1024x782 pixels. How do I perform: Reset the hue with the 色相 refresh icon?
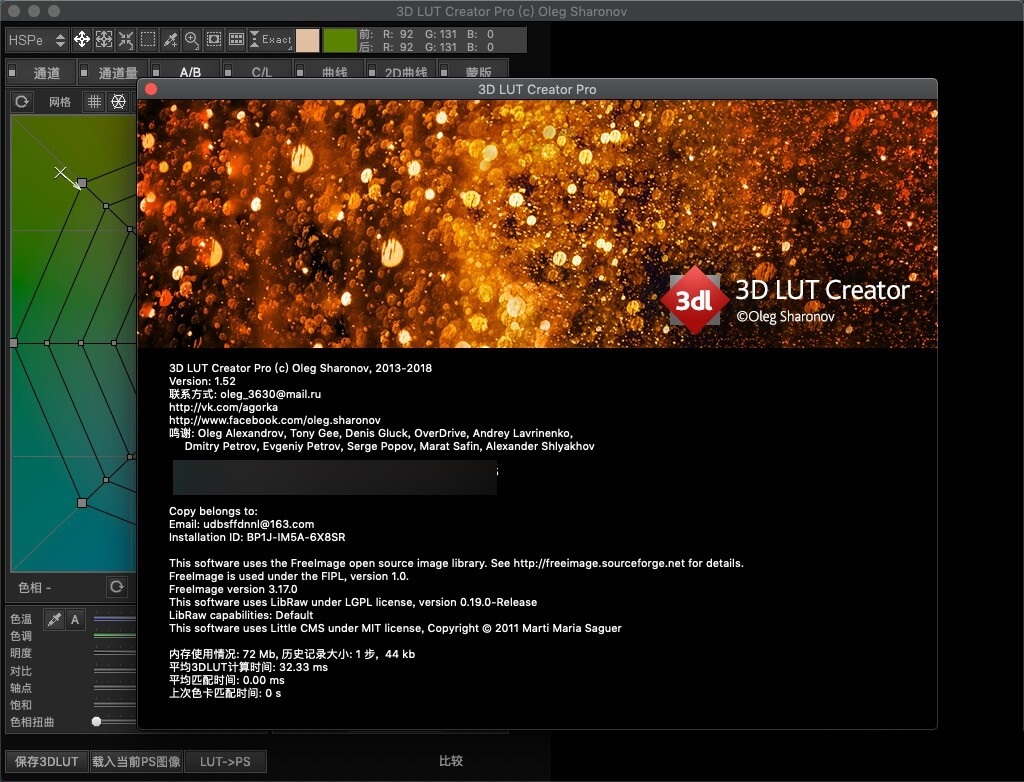117,587
